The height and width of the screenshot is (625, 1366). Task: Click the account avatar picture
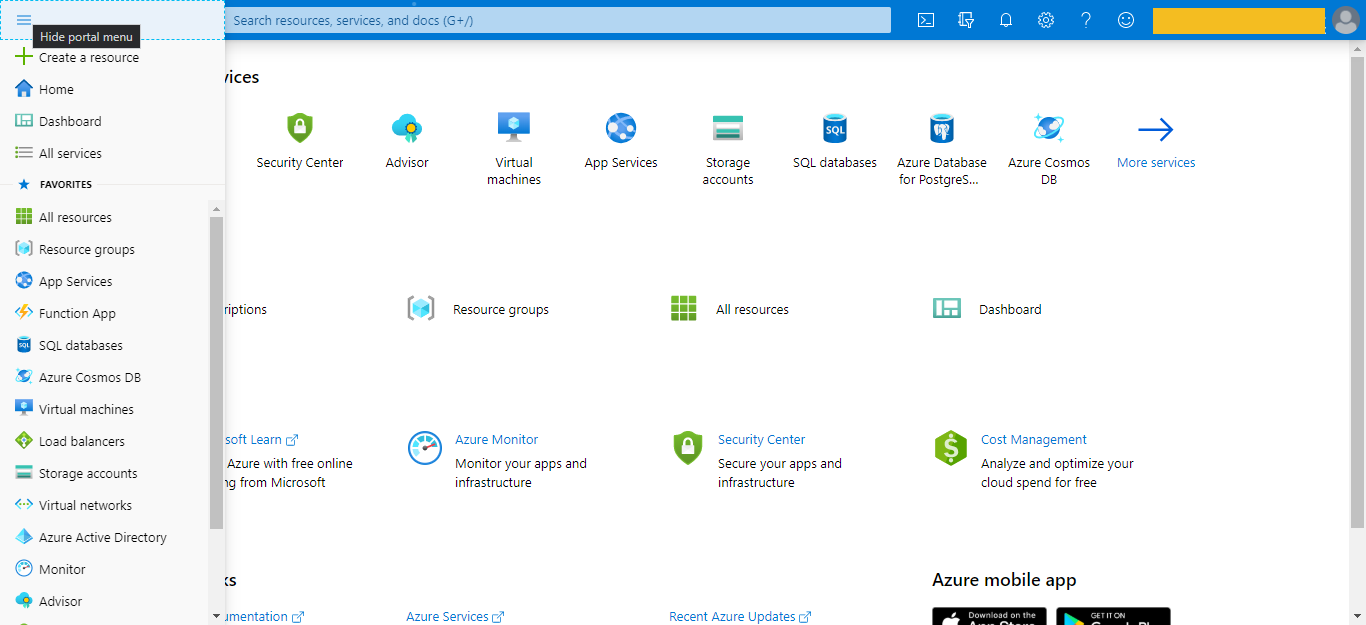pyautogui.click(x=1345, y=19)
